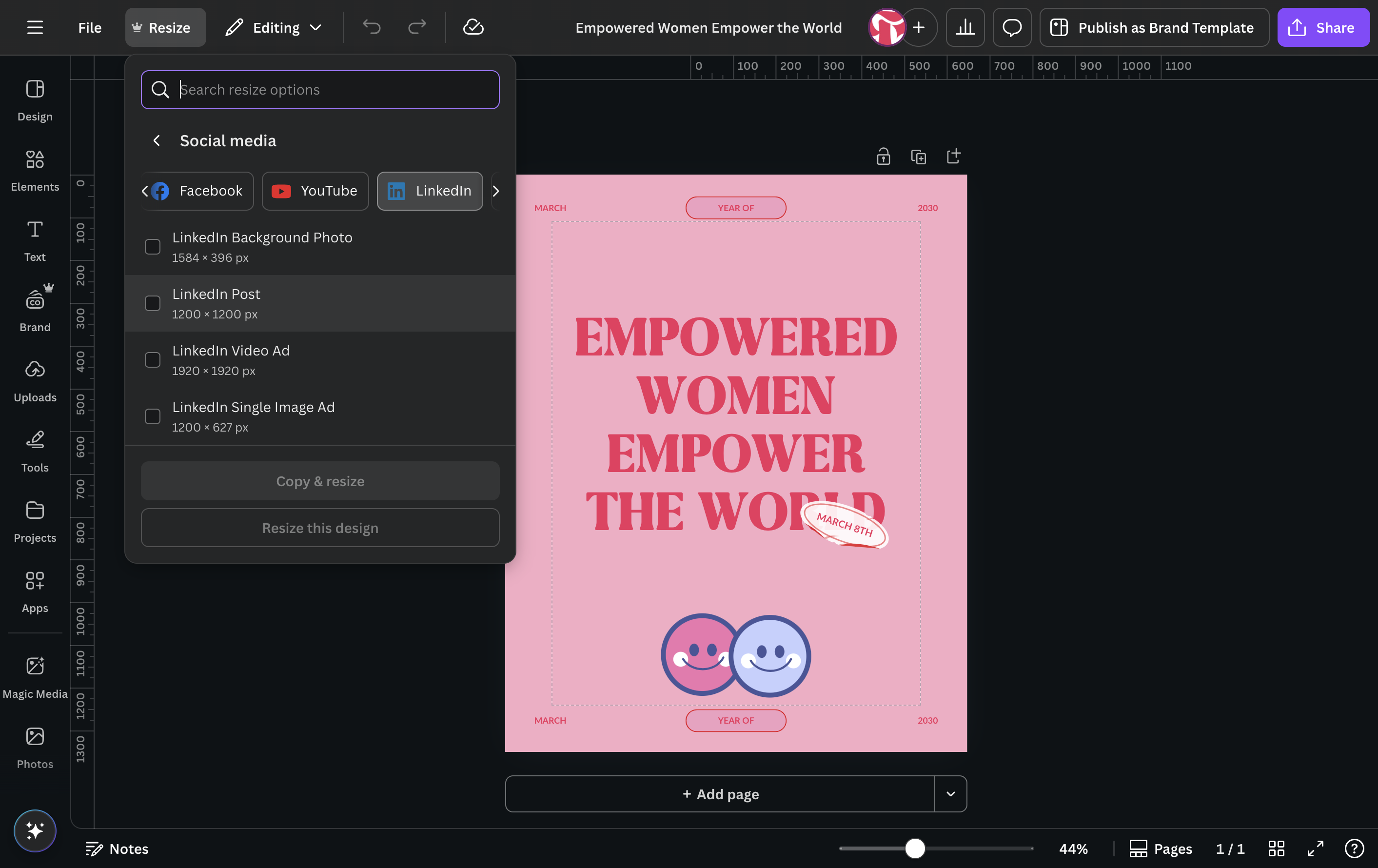Open the Magic Media app
Screen dimensions: 1378x868
pos(35,677)
